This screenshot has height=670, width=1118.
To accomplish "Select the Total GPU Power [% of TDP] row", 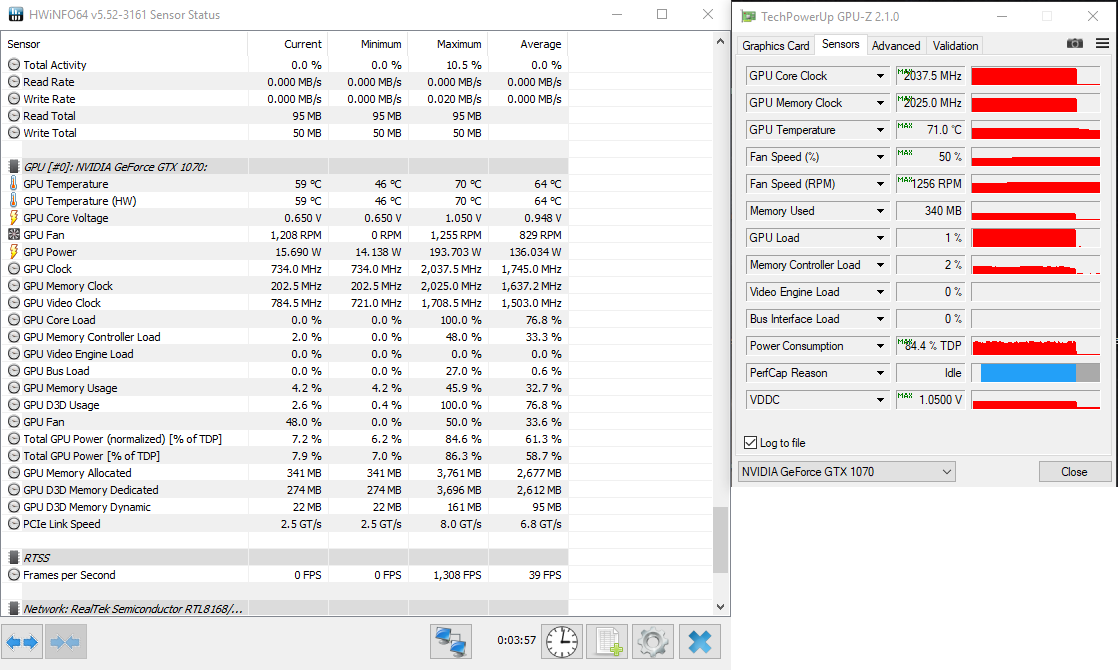I will coord(285,456).
